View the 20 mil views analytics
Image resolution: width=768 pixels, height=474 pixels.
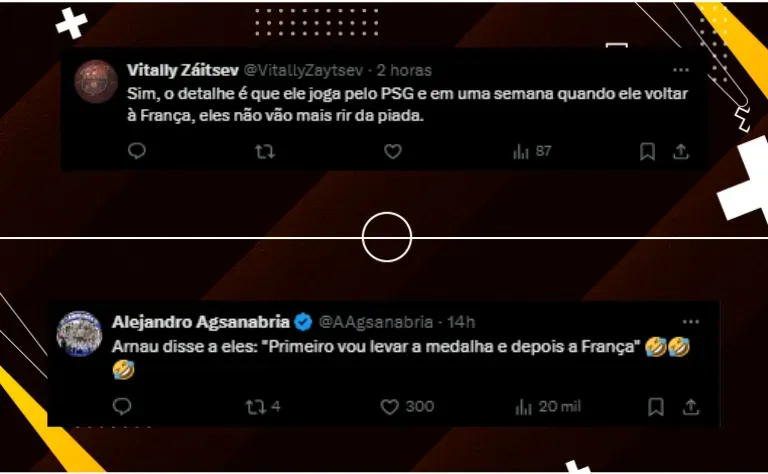[x=548, y=406]
